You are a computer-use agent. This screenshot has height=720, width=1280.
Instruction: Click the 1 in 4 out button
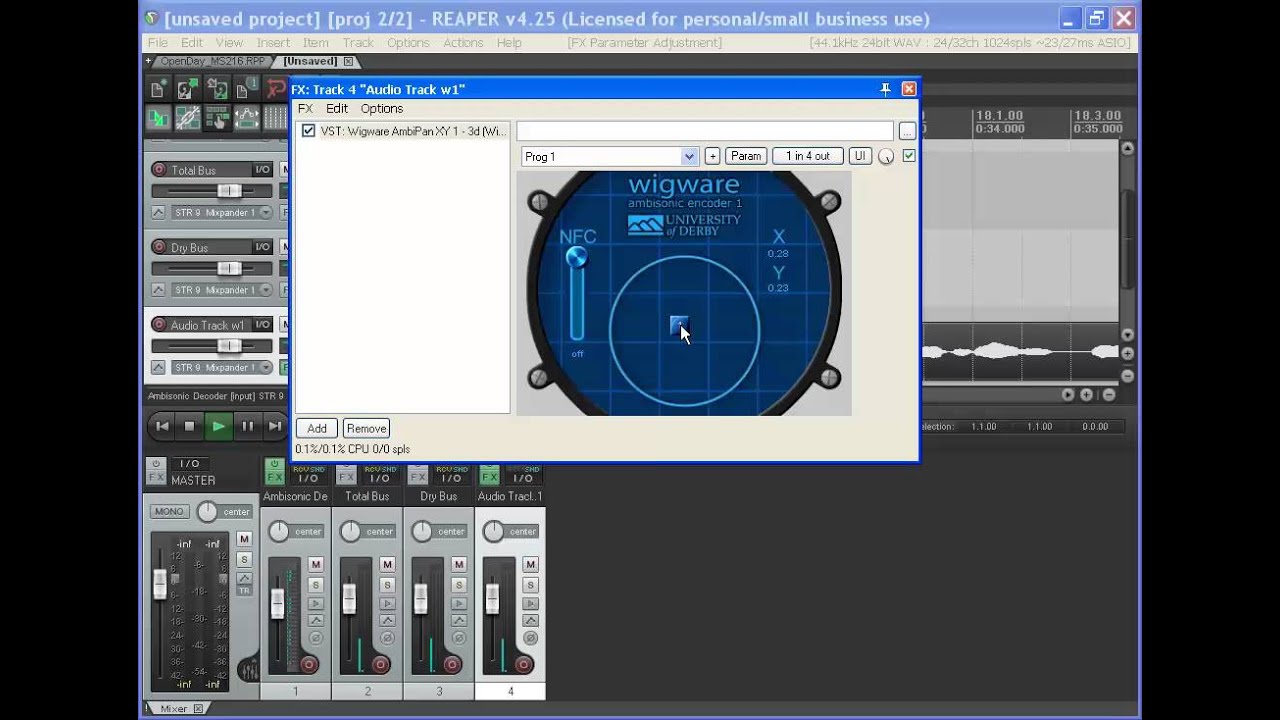808,156
